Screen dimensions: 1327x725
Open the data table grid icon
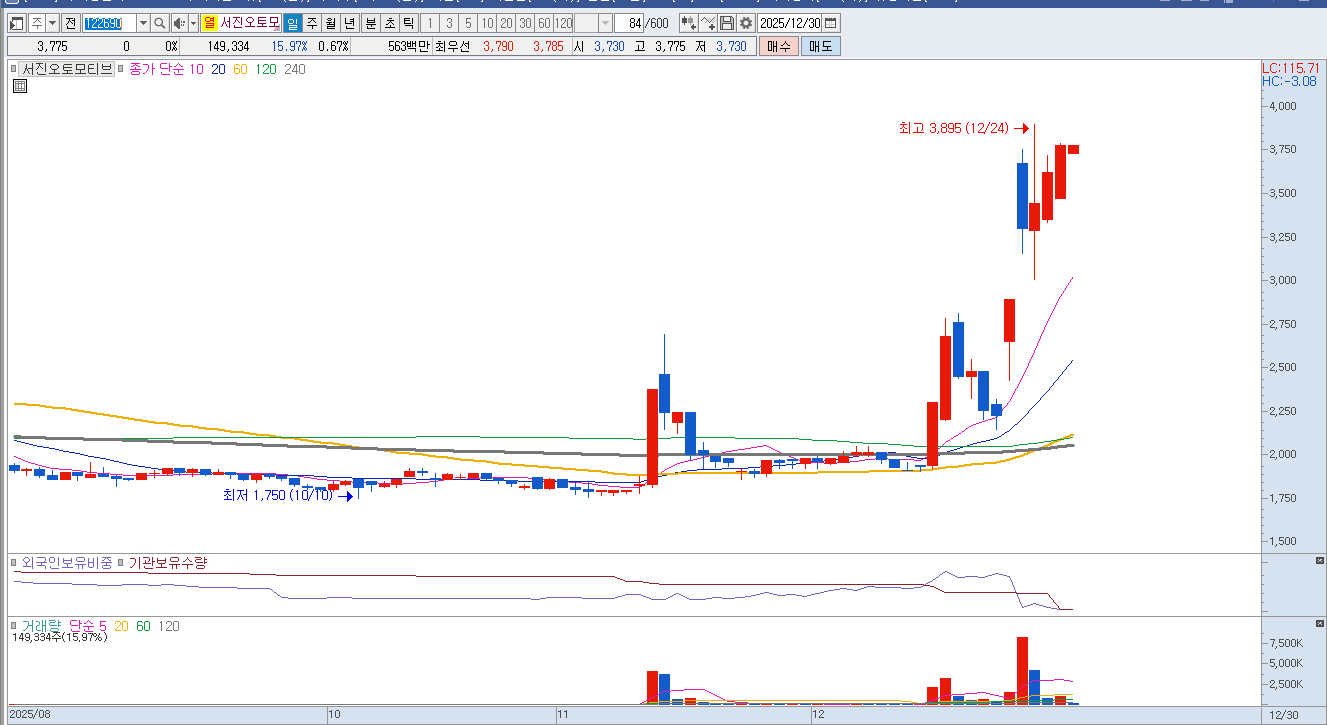click(19, 87)
